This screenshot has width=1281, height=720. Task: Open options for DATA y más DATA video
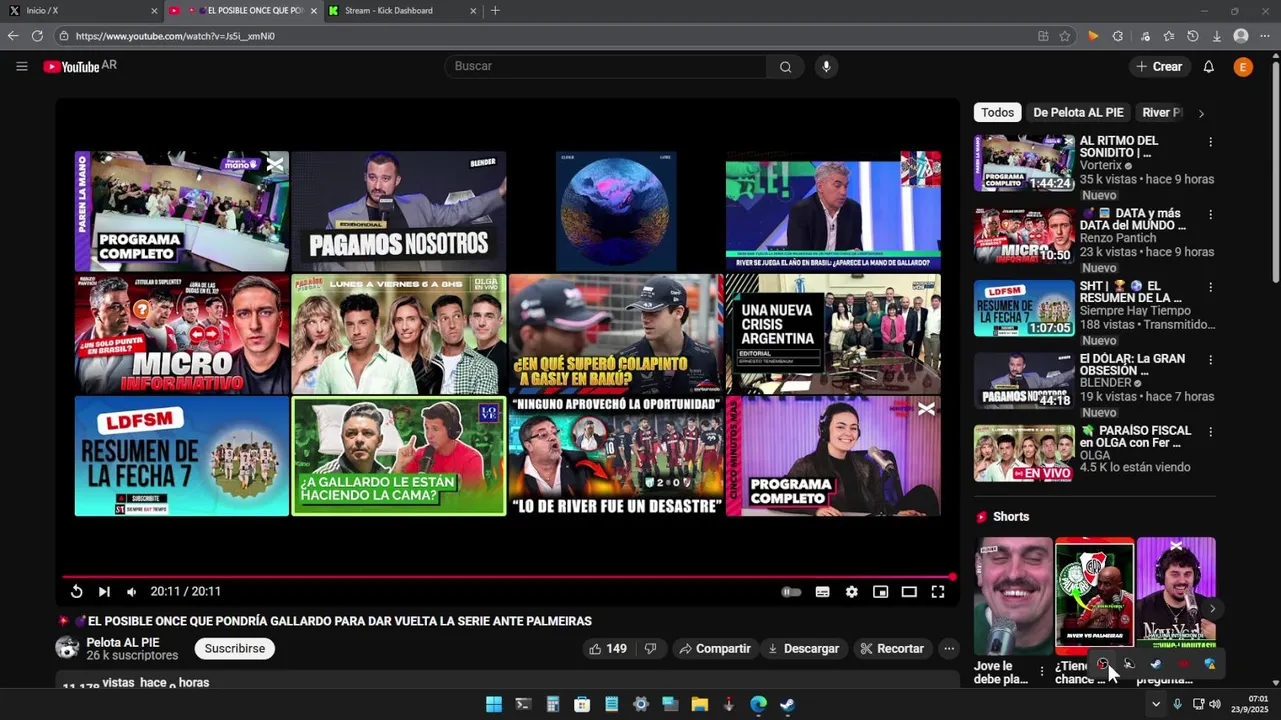(x=1210, y=214)
